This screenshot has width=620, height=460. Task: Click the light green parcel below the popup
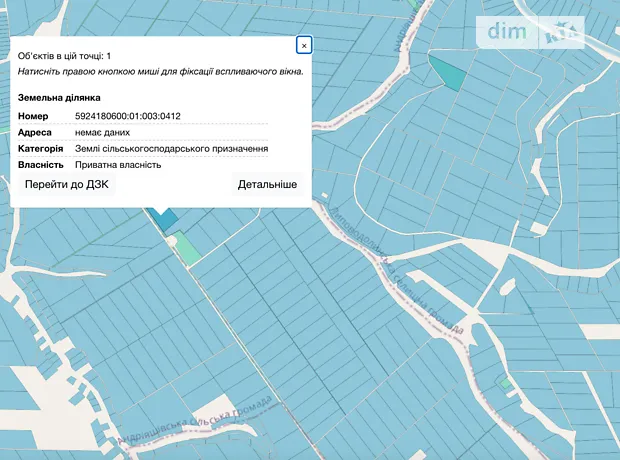click(x=183, y=247)
